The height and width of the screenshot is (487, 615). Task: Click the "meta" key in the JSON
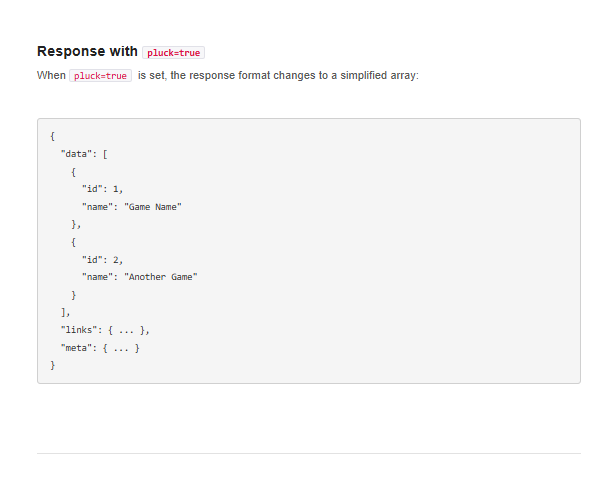75,348
